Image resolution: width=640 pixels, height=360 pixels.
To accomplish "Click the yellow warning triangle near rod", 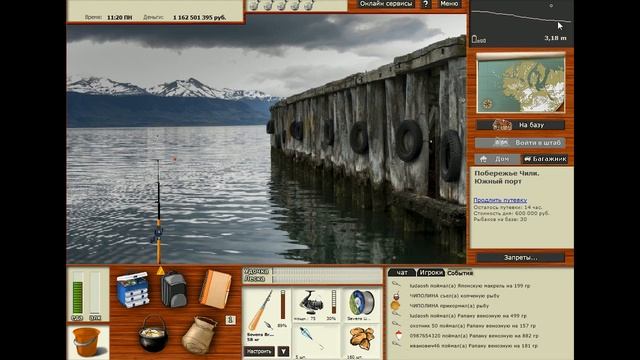I will click(161, 270).
